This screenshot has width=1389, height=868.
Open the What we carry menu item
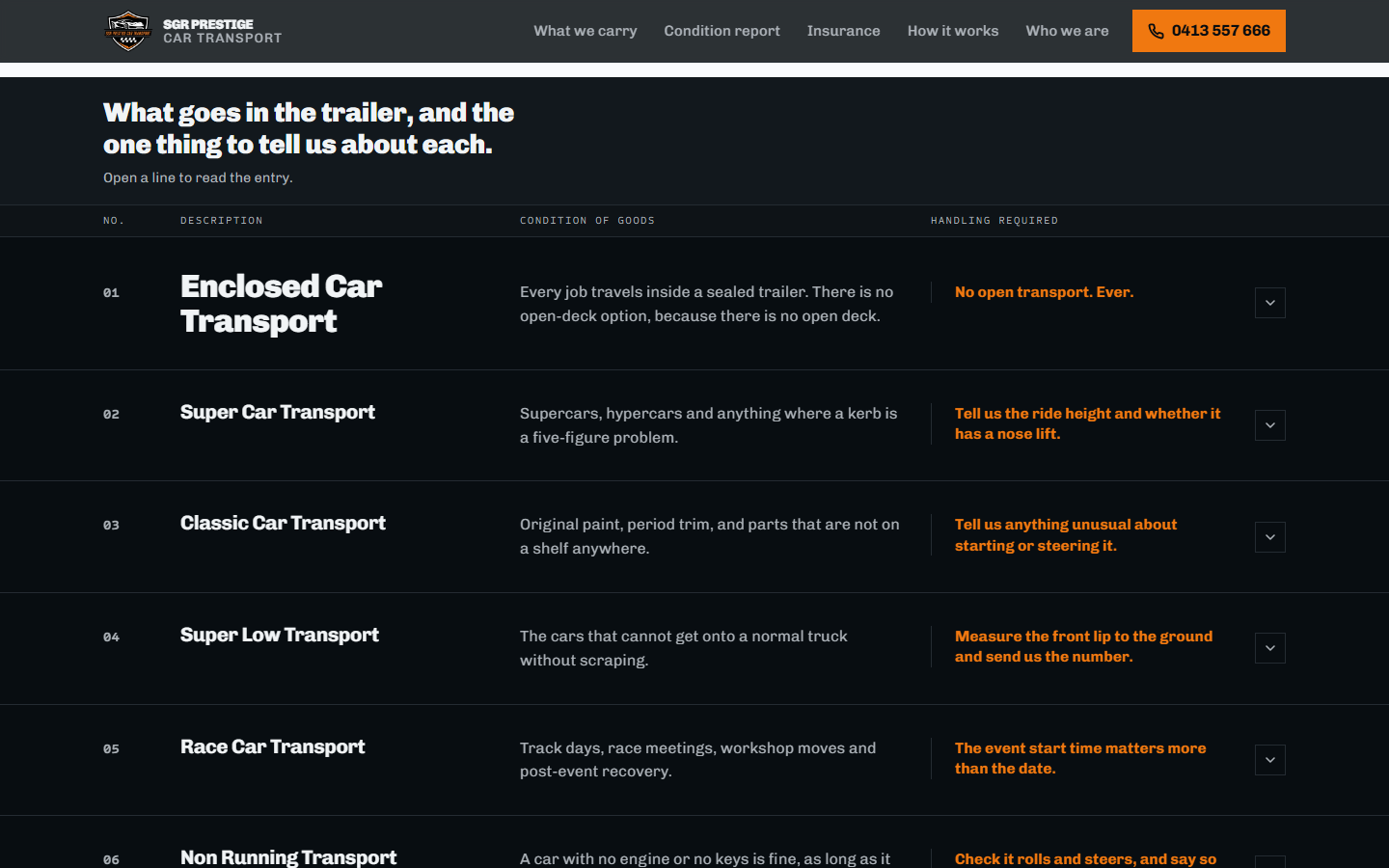[586, 31]
